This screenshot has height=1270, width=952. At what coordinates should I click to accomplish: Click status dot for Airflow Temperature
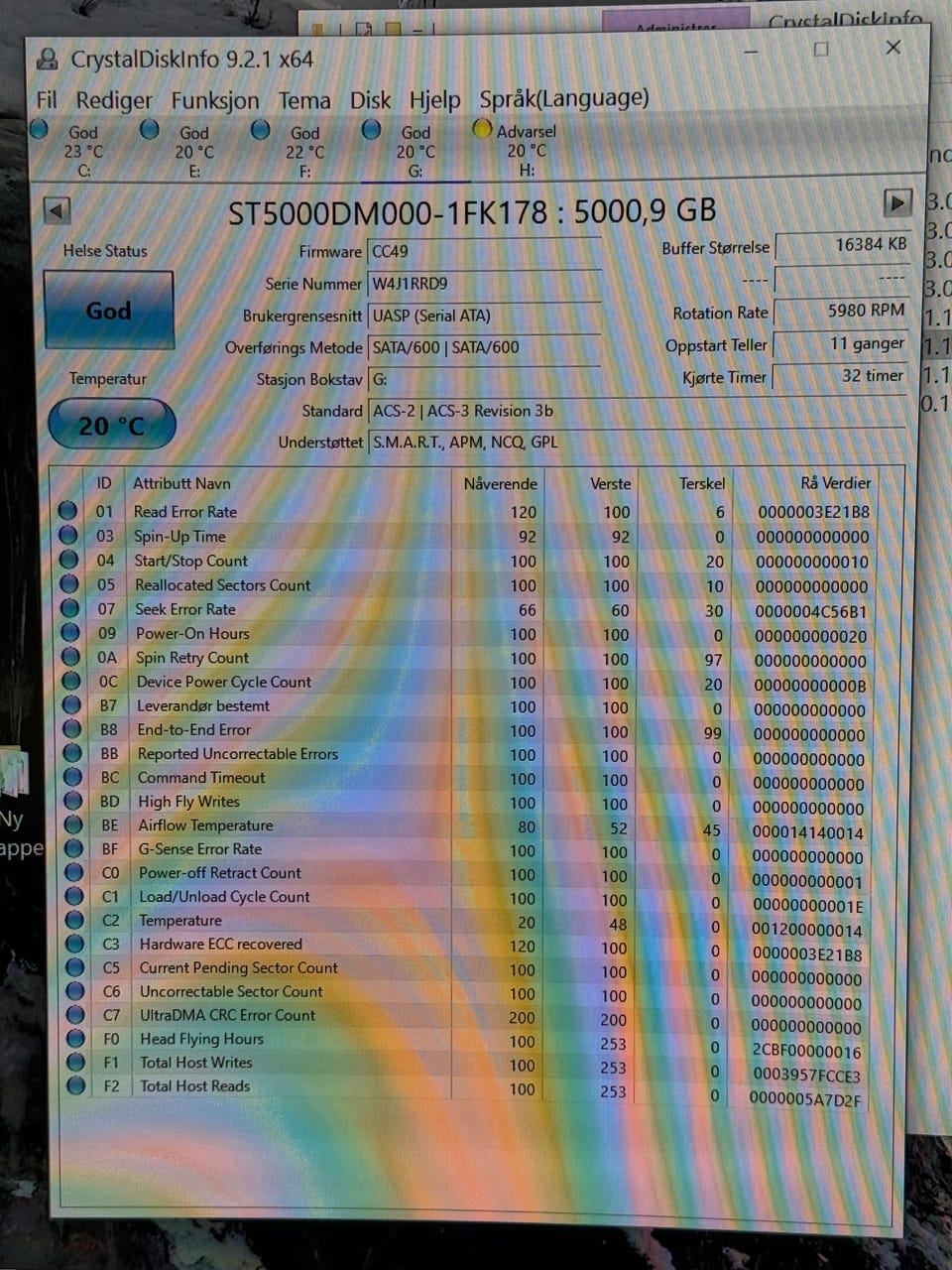pos(72,825)
